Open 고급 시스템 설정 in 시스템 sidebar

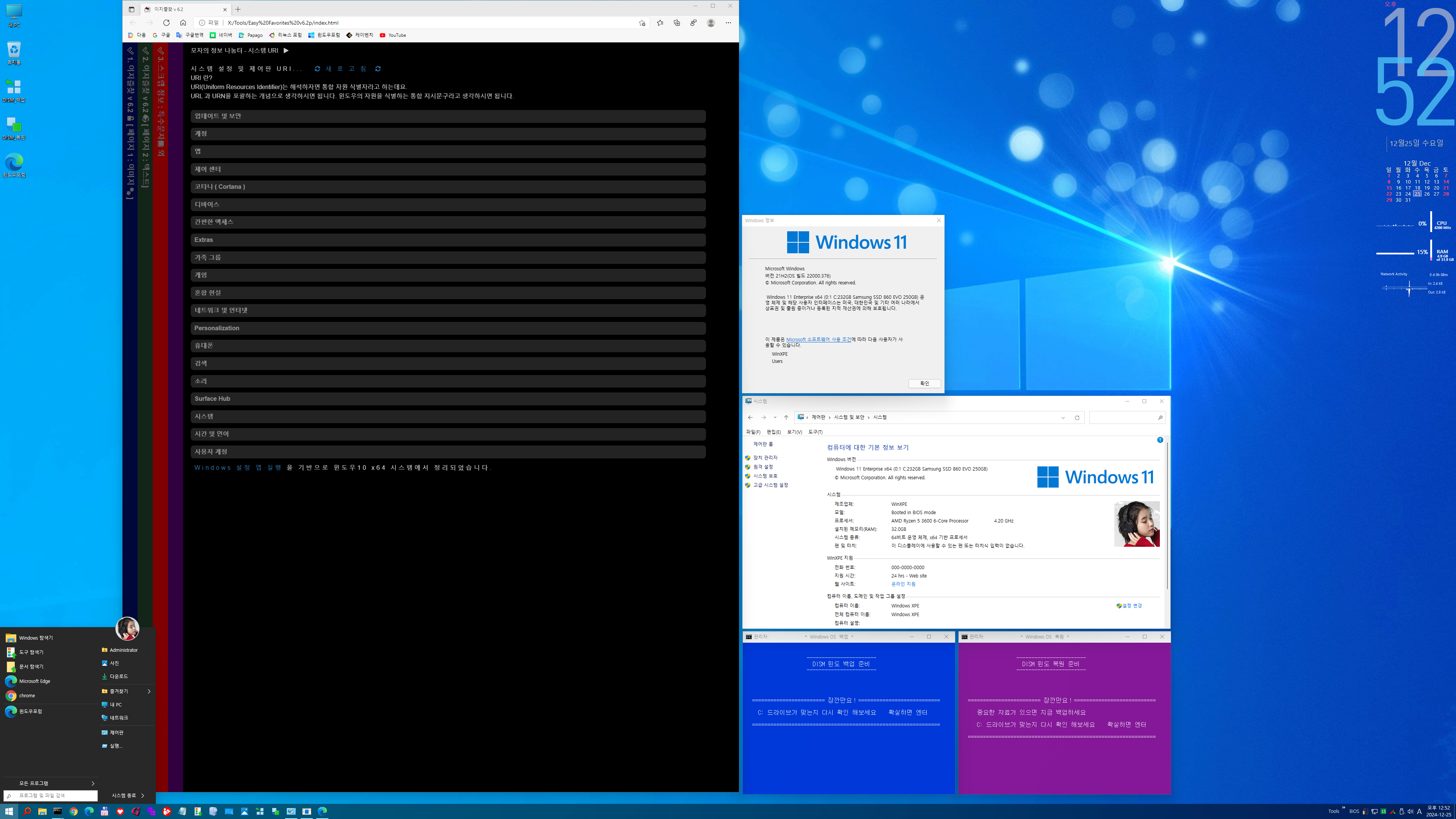[770, 485]
